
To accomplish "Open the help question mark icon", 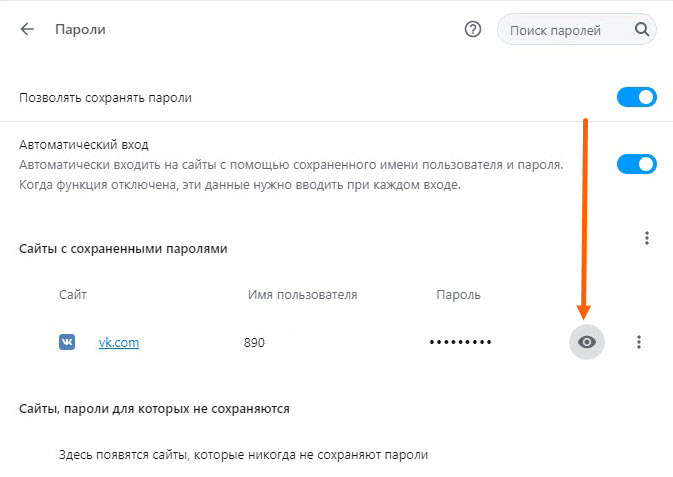I will pos(473,30).
